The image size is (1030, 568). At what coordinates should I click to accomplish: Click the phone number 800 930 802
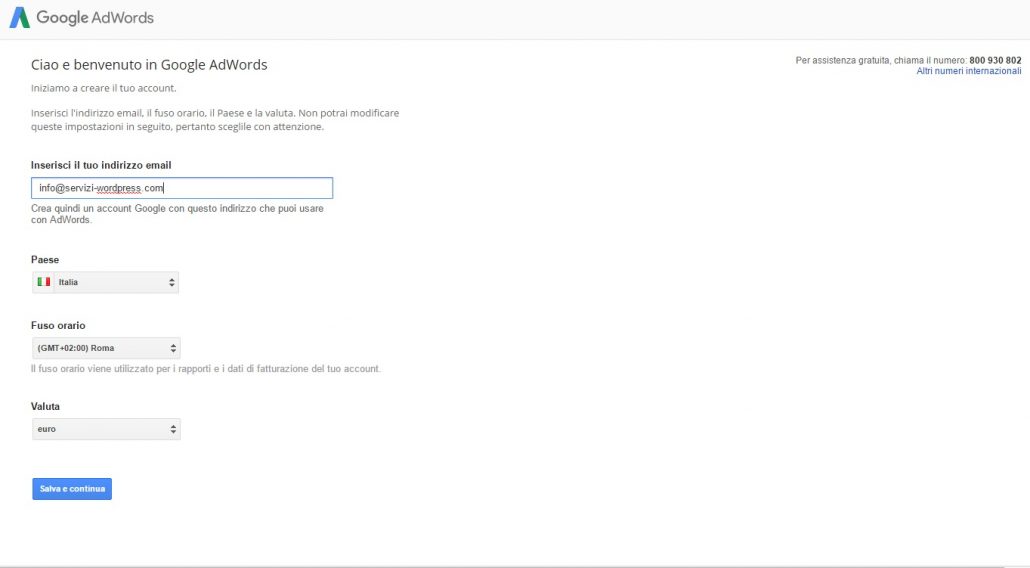click(995, 60)
